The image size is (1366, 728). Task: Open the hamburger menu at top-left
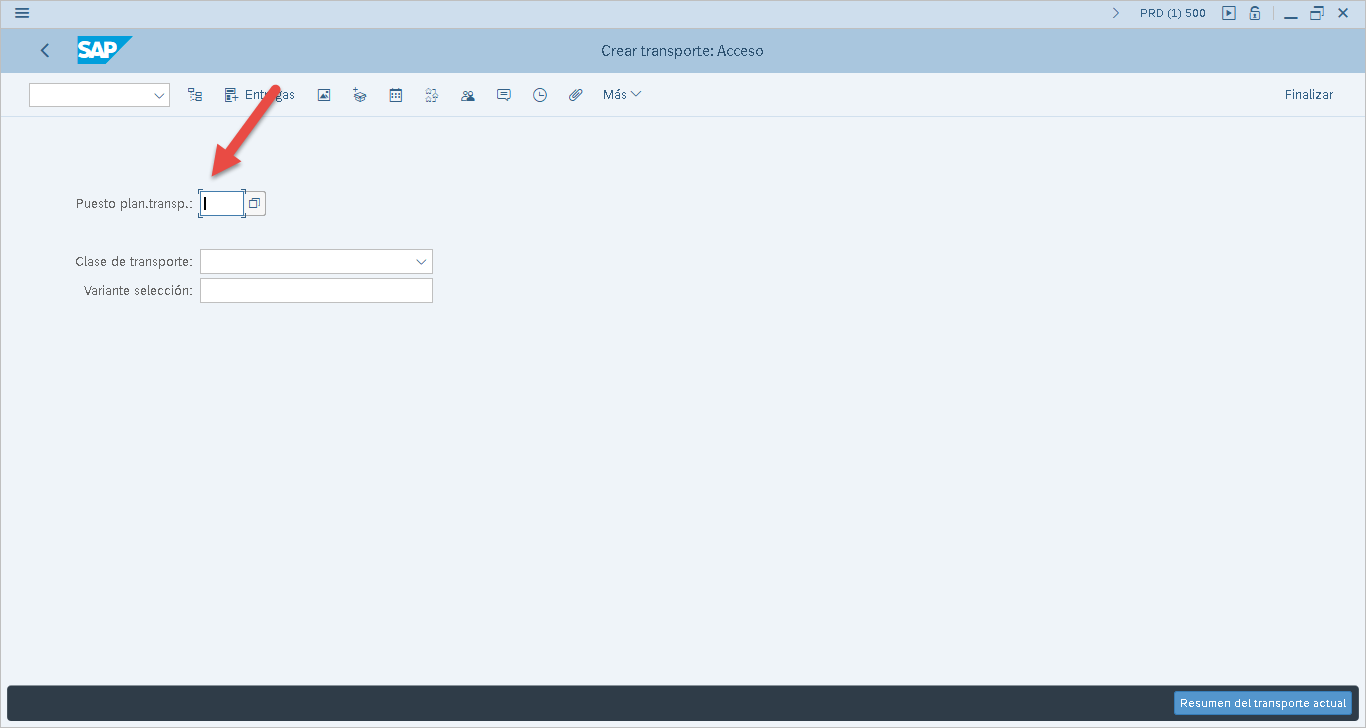(x=22, y=13)
